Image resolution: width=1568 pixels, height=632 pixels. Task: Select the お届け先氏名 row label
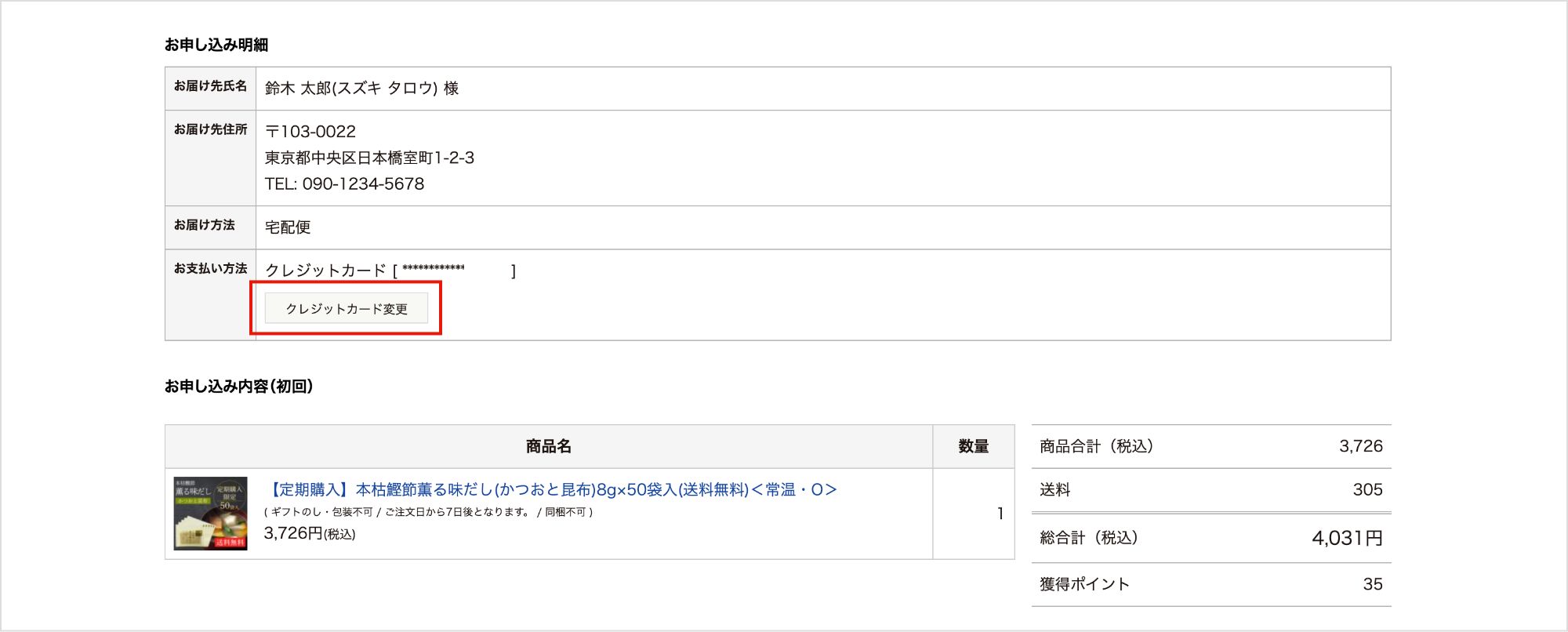pos(210,86)
